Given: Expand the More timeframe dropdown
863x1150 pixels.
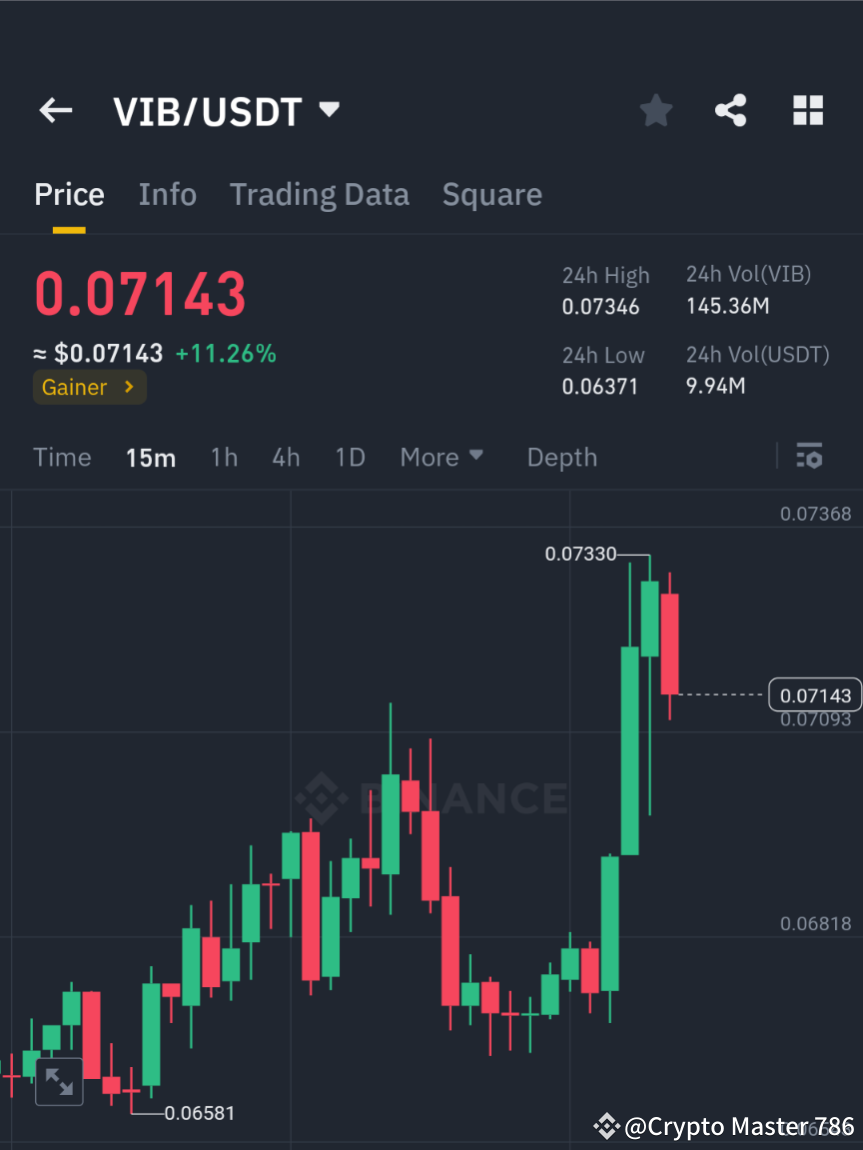Looking at the screenshot, I should (441, 457).
